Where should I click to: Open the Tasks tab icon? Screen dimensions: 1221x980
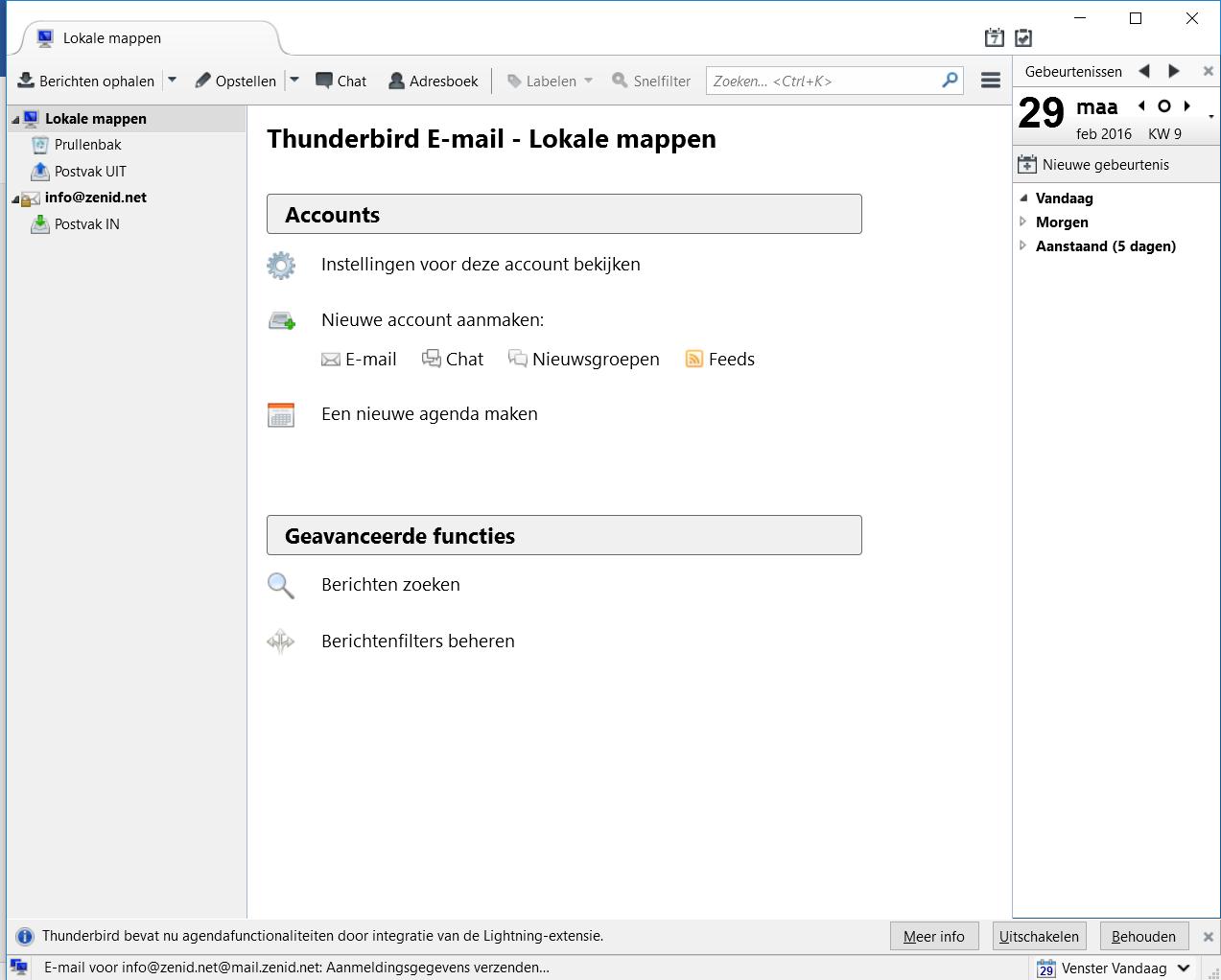coord(1023,37)
